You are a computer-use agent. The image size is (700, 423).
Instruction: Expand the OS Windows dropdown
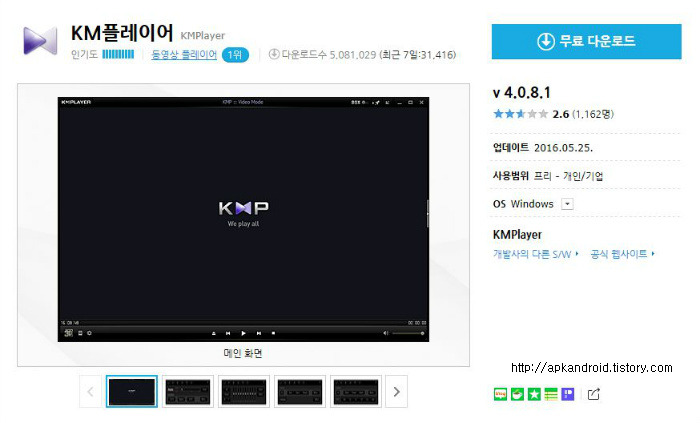pyautogui.click(x=567, y=204)
